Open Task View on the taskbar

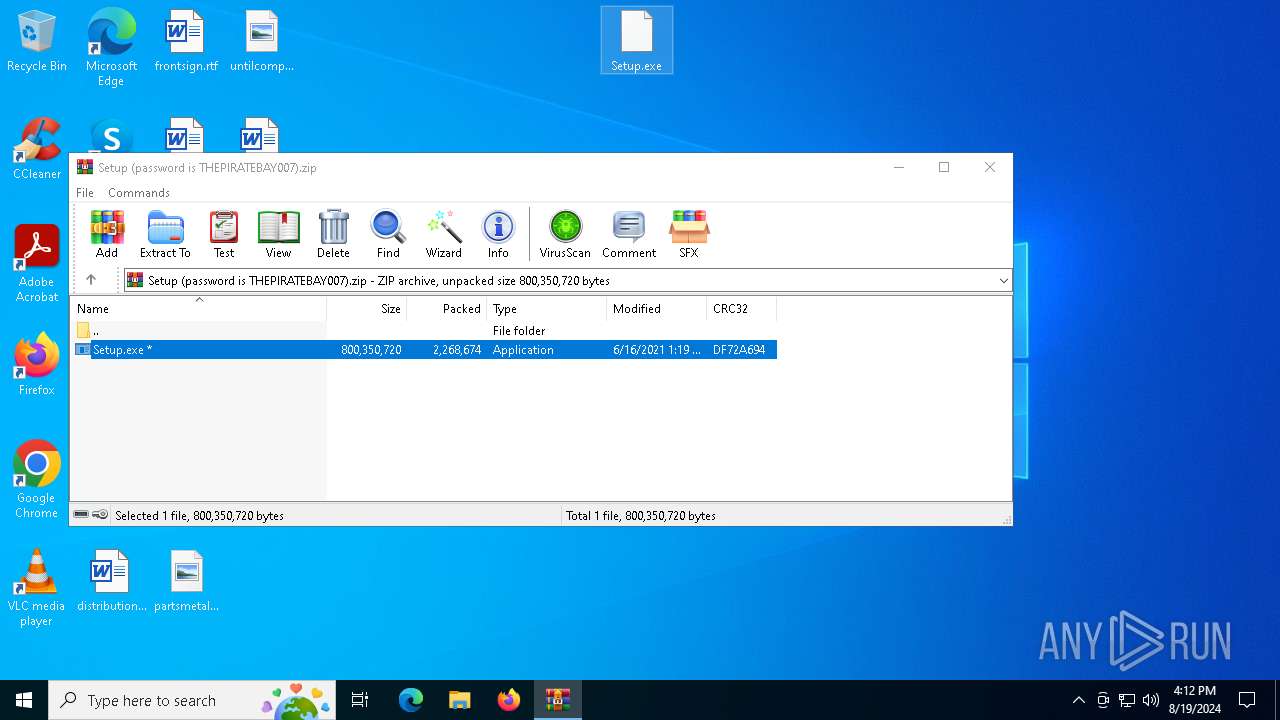coord(360,700)
